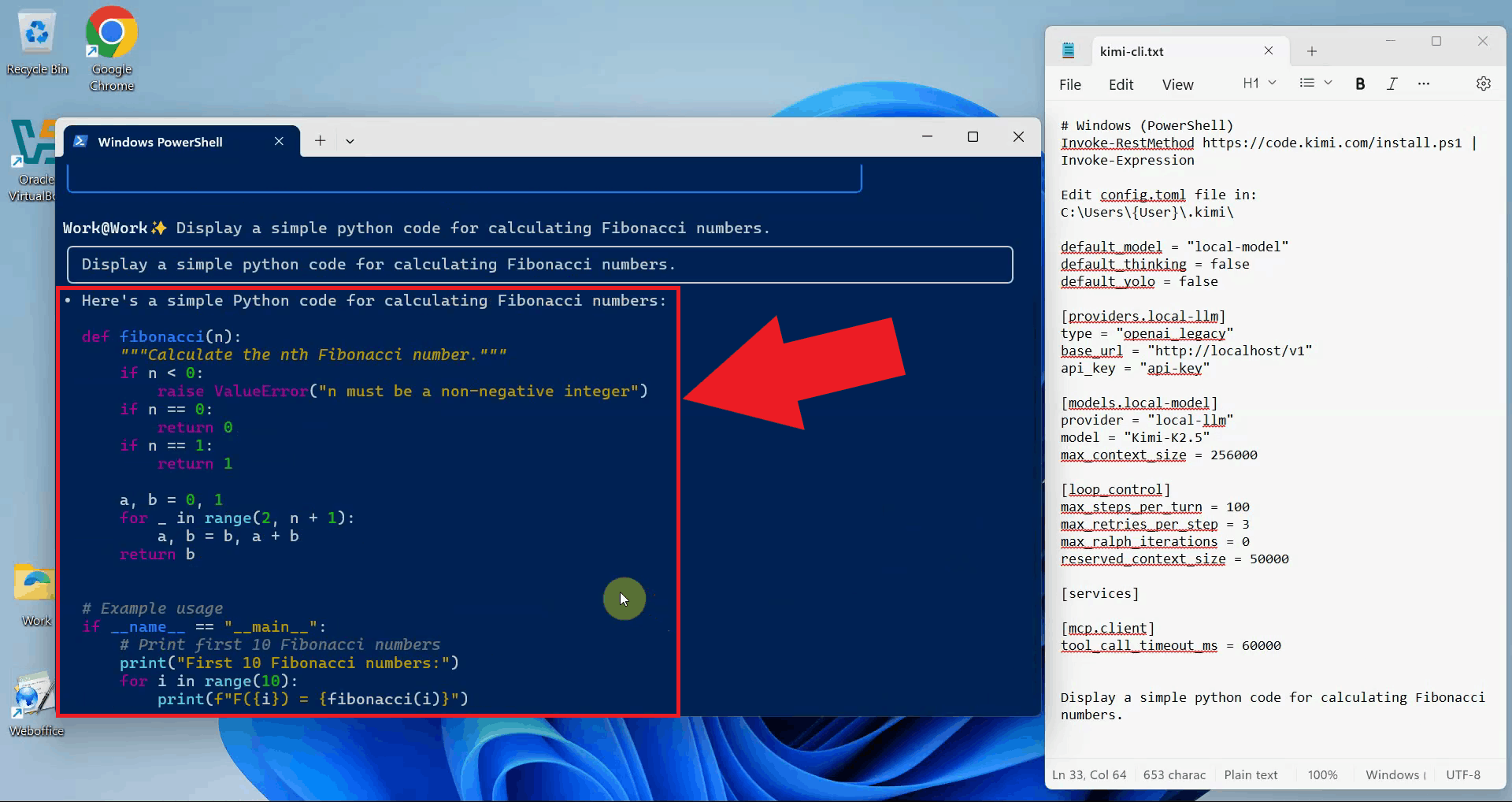Toggle italic formatting in Notepad
1512x802 pixels.
[1392, 84]
